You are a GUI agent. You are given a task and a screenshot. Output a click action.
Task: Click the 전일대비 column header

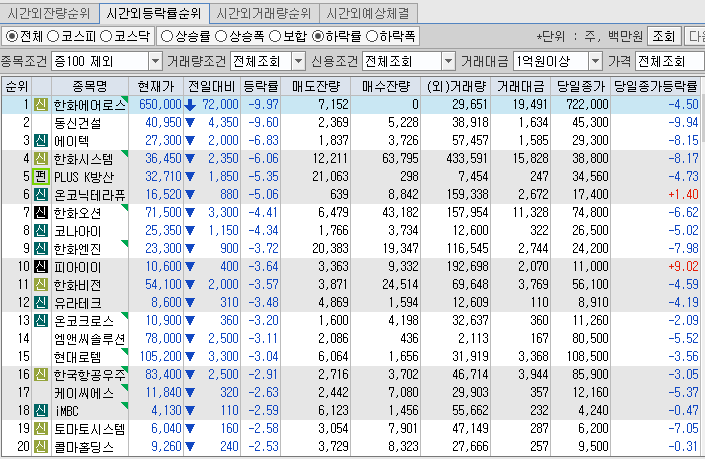pyautogui.click(x=212, y=86)
